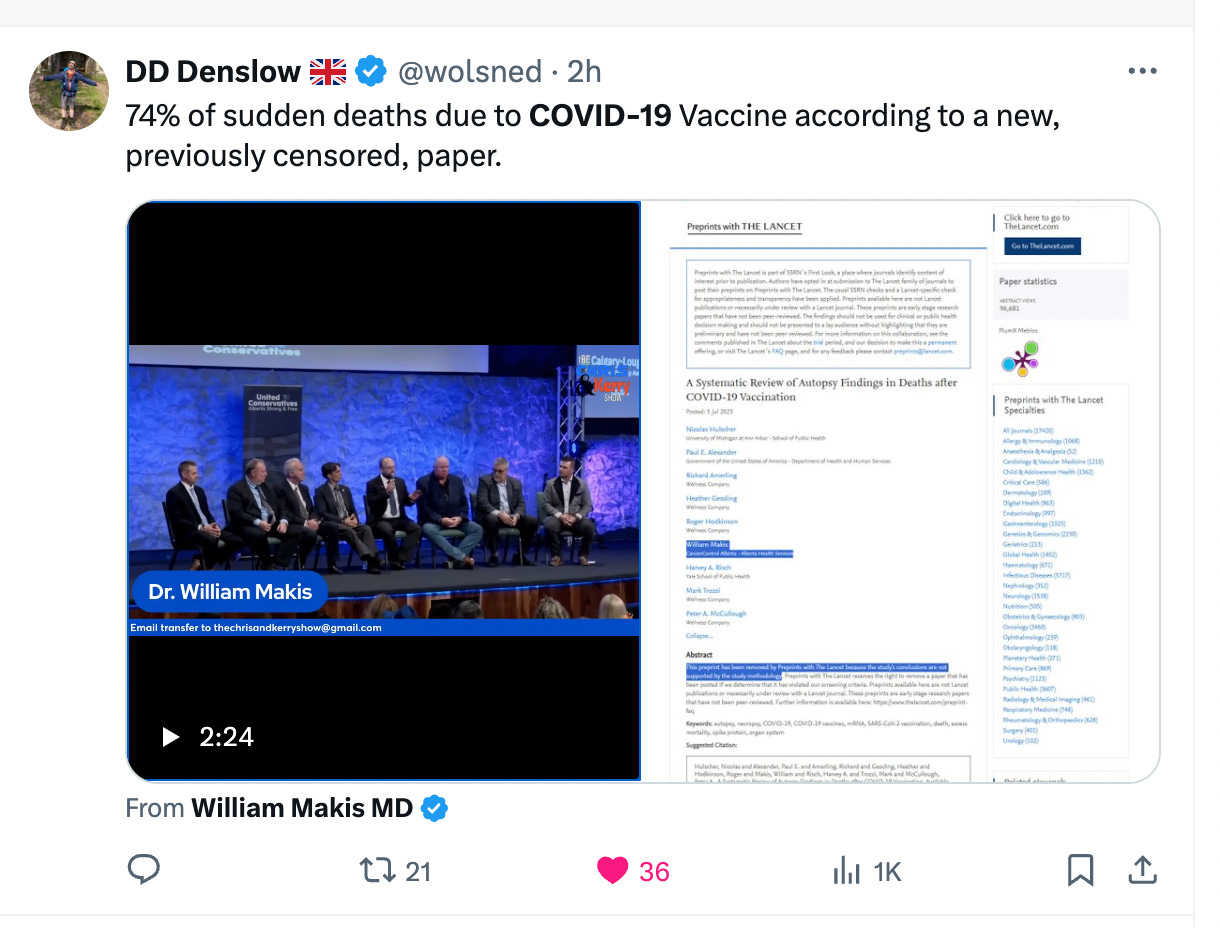Viewport: 1220px width, 928px height.
Task: Click the UK flag emoji in name
Action: click(328, 72)
